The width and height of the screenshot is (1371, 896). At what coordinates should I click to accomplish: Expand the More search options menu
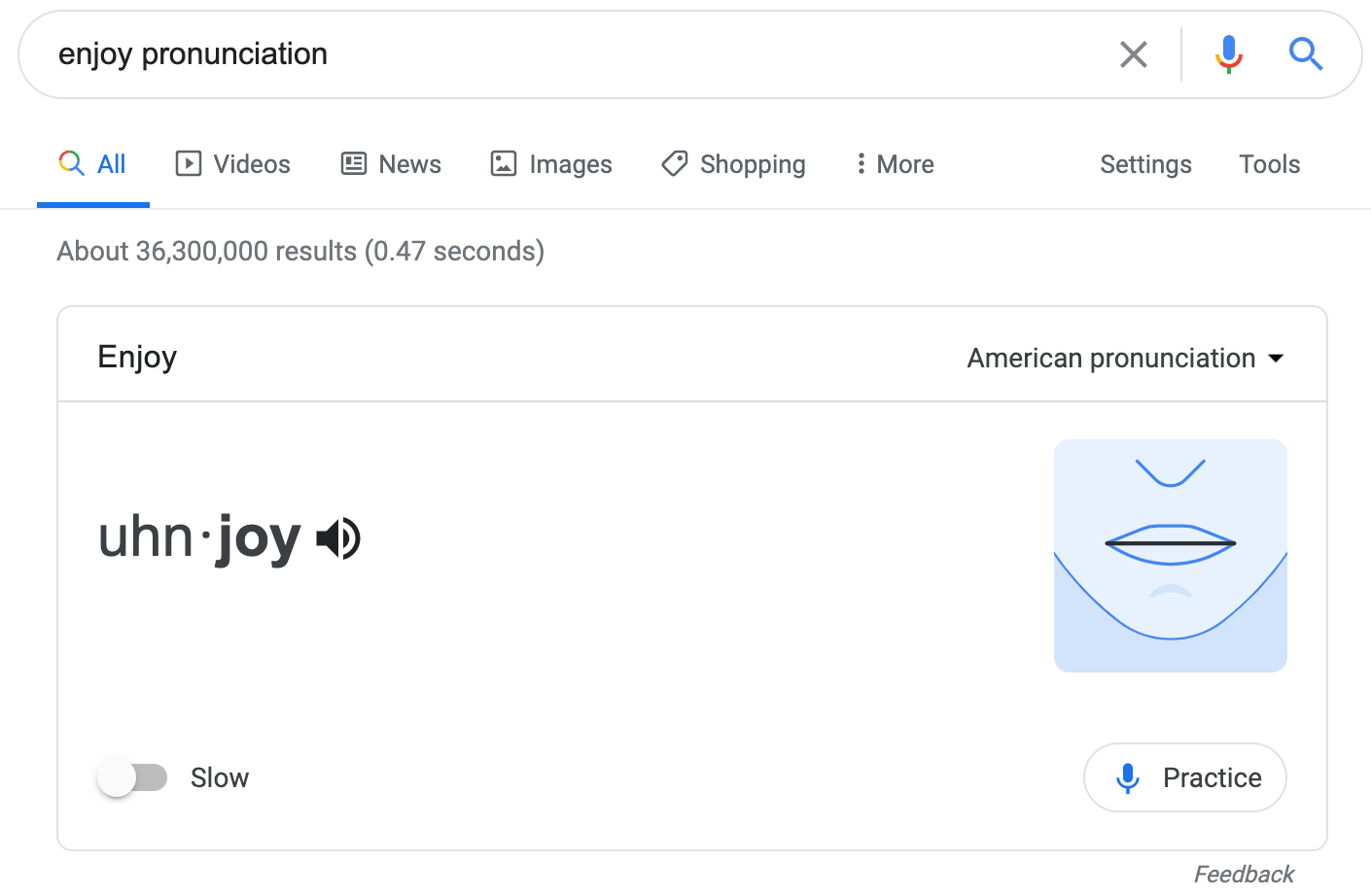(x=895, y=164)
